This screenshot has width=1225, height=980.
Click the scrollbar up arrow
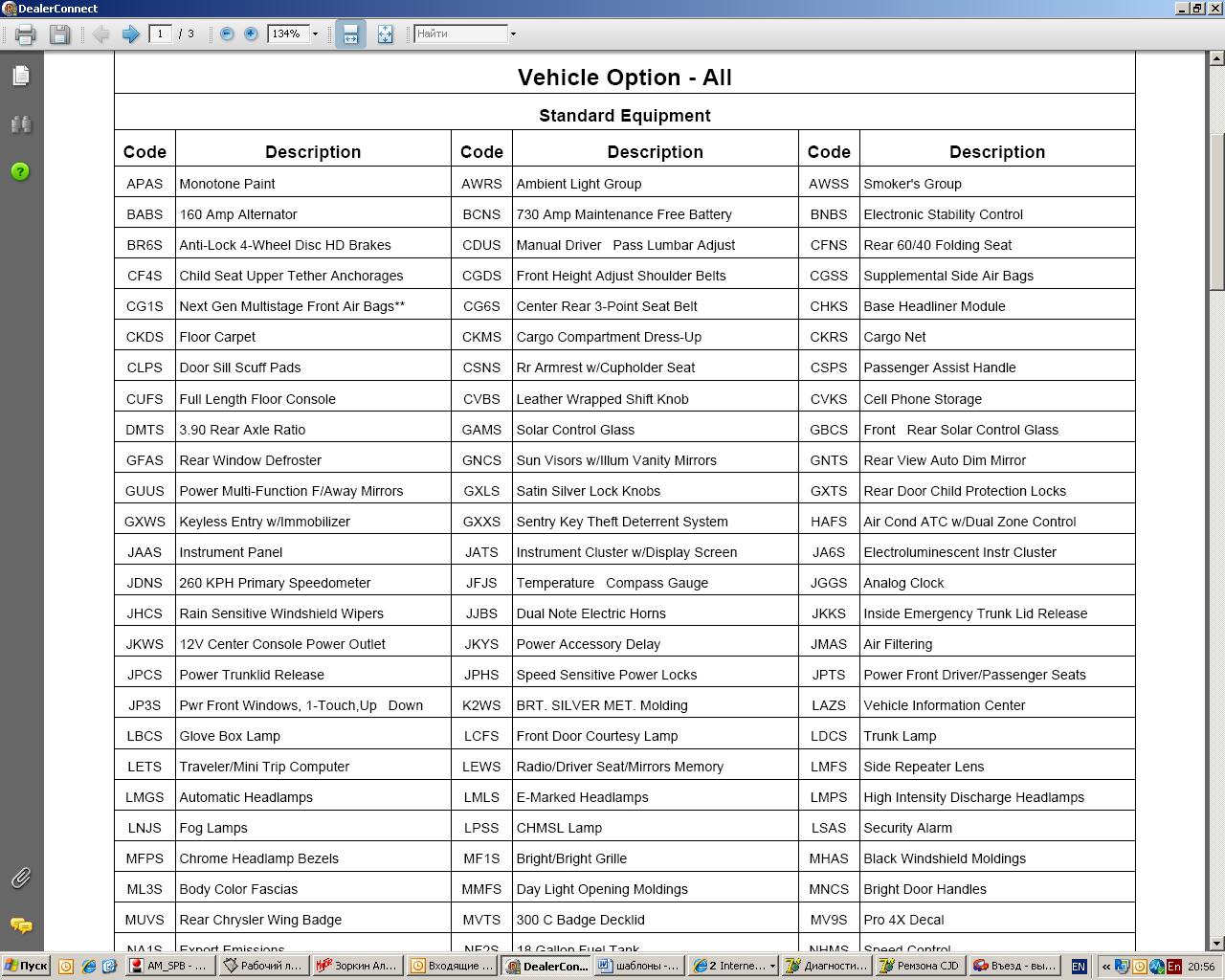[x=1216, y=58]
